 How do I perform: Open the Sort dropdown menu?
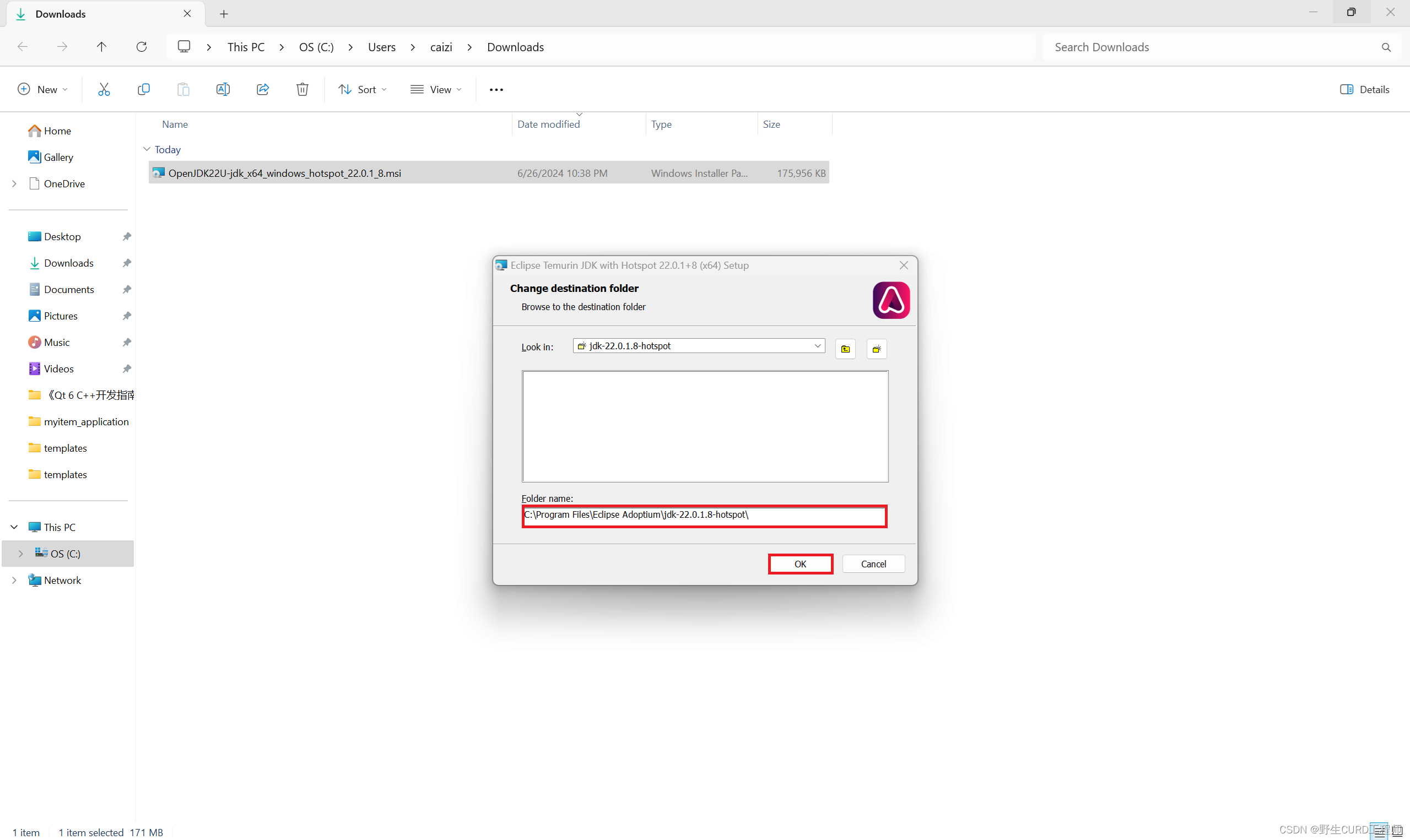(x=363, y=89)
